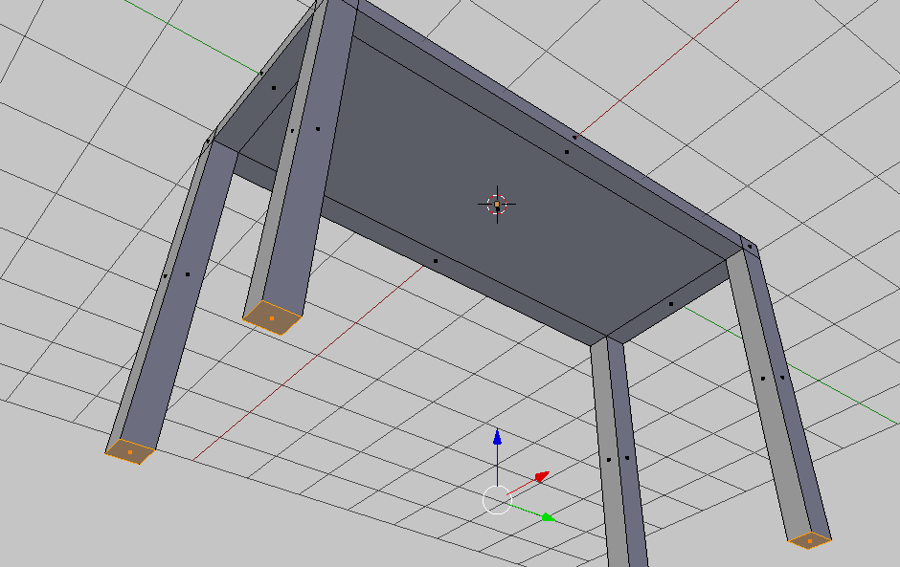This screenshot has height=567, width=900.
Task: Grab the blue Z-axis manipulator arrow
Action: coord(498,437)
